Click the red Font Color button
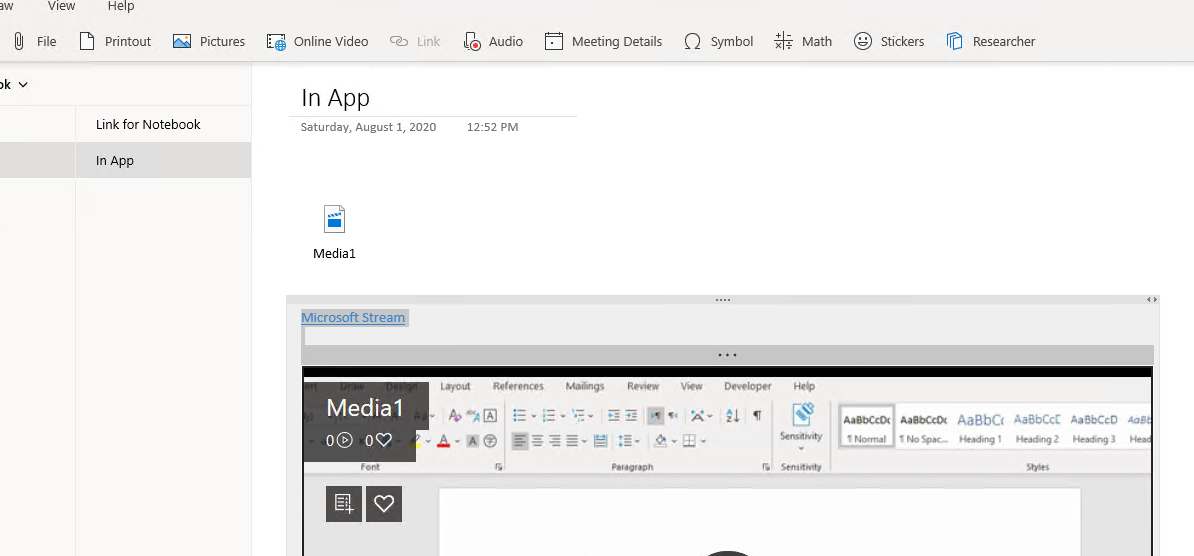Image resolution: width=1194 pixels, height=556 pixels. pyautogui.click(x=443, y=440)
